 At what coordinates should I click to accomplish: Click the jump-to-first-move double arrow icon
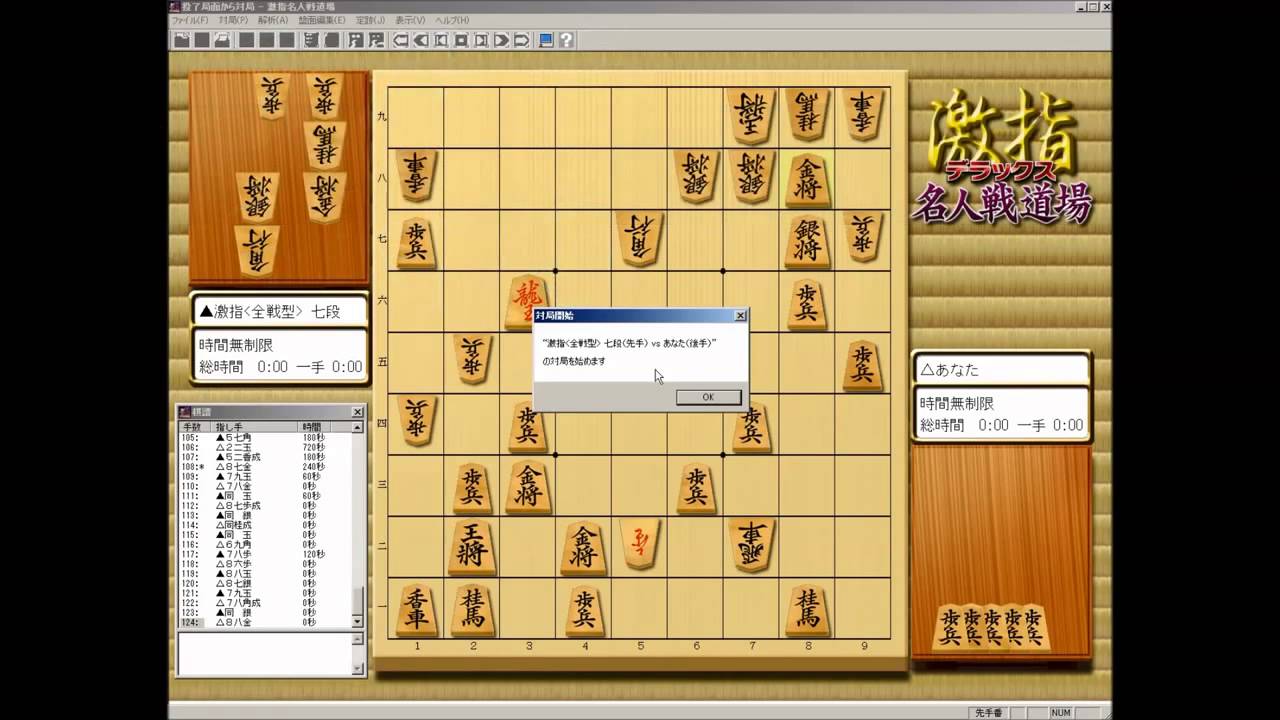[400, 40]
